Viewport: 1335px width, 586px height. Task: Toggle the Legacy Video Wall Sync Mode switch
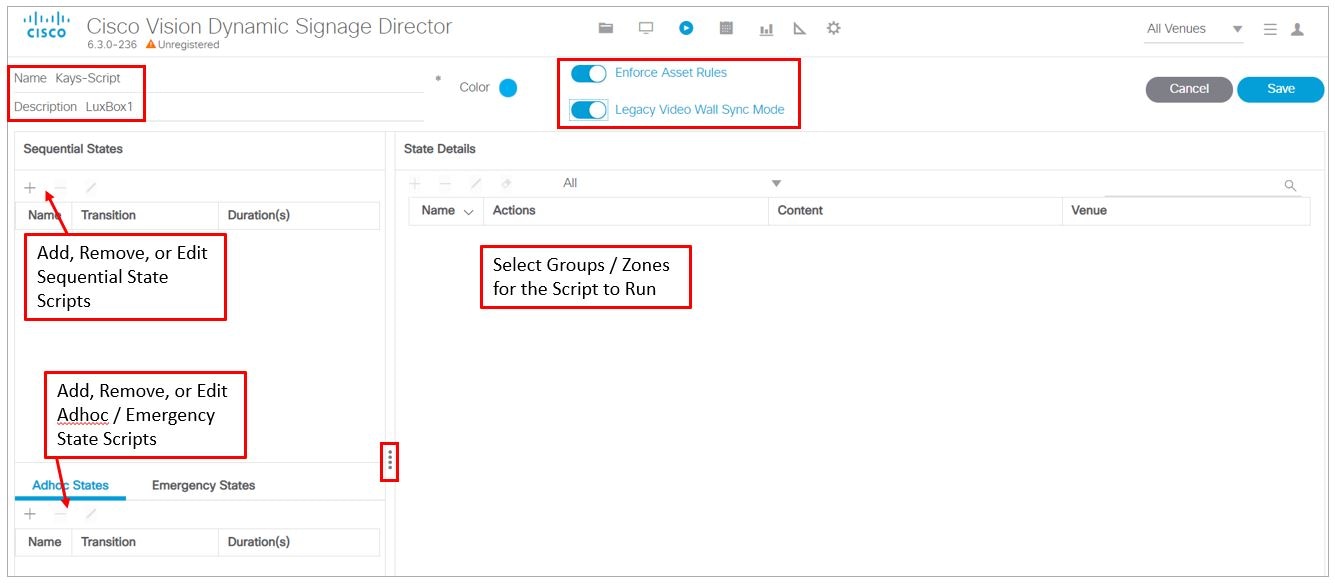(x=589, y=110)
